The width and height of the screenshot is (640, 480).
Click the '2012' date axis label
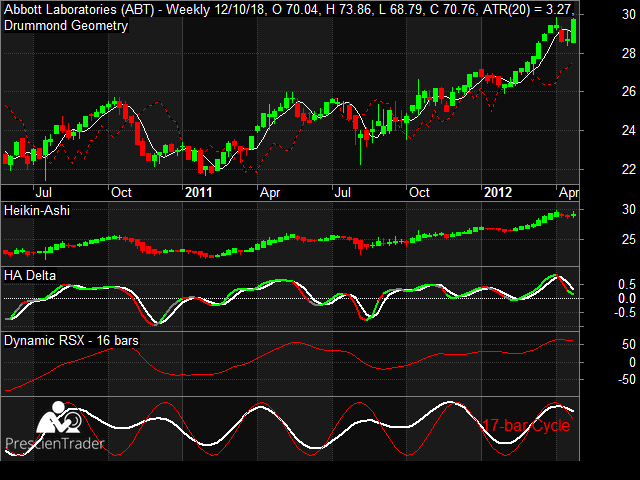click(x=498, y=192)
